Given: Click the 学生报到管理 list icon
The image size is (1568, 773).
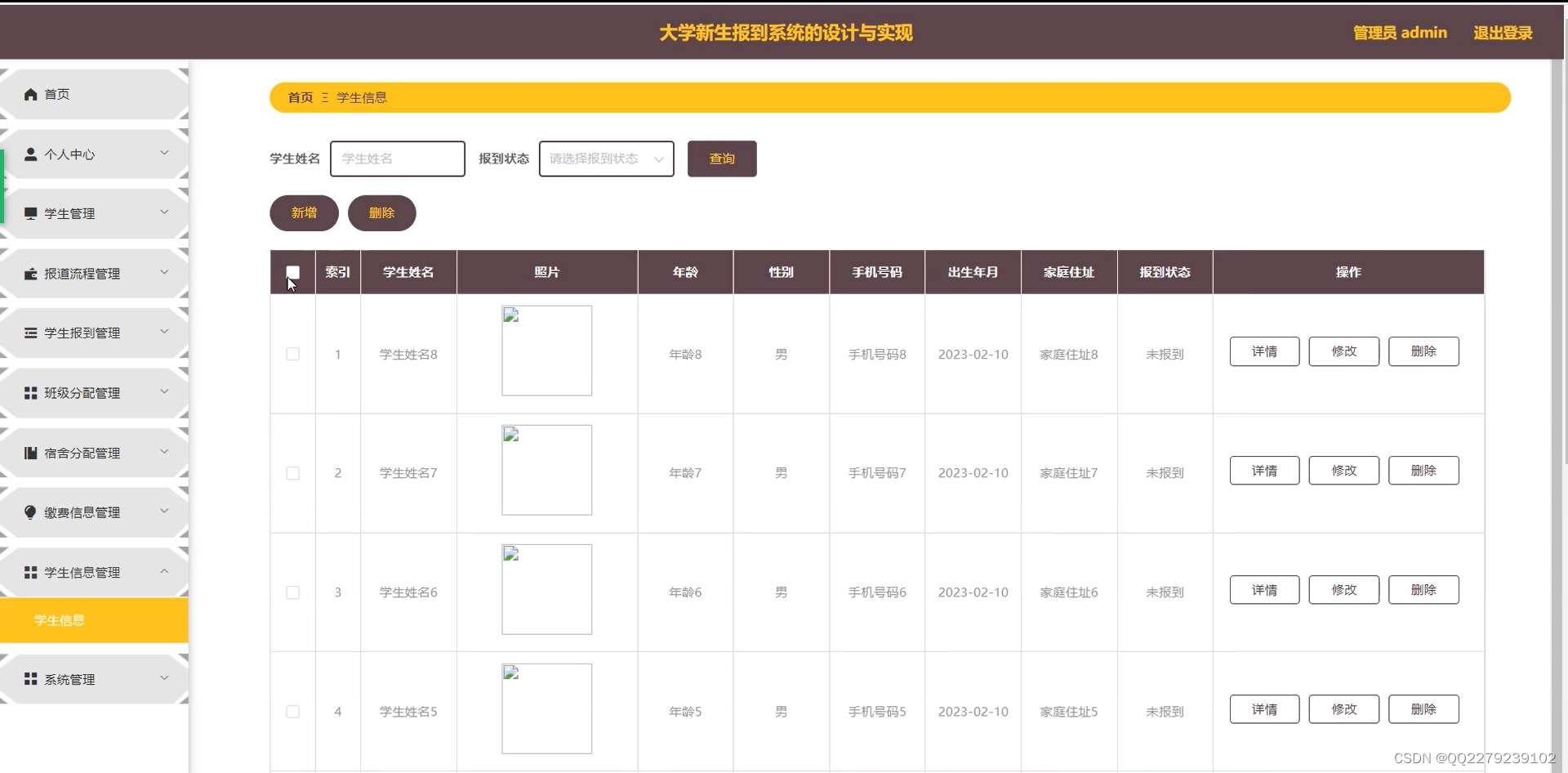Looking at the screenshot, I should click(30, 333).
